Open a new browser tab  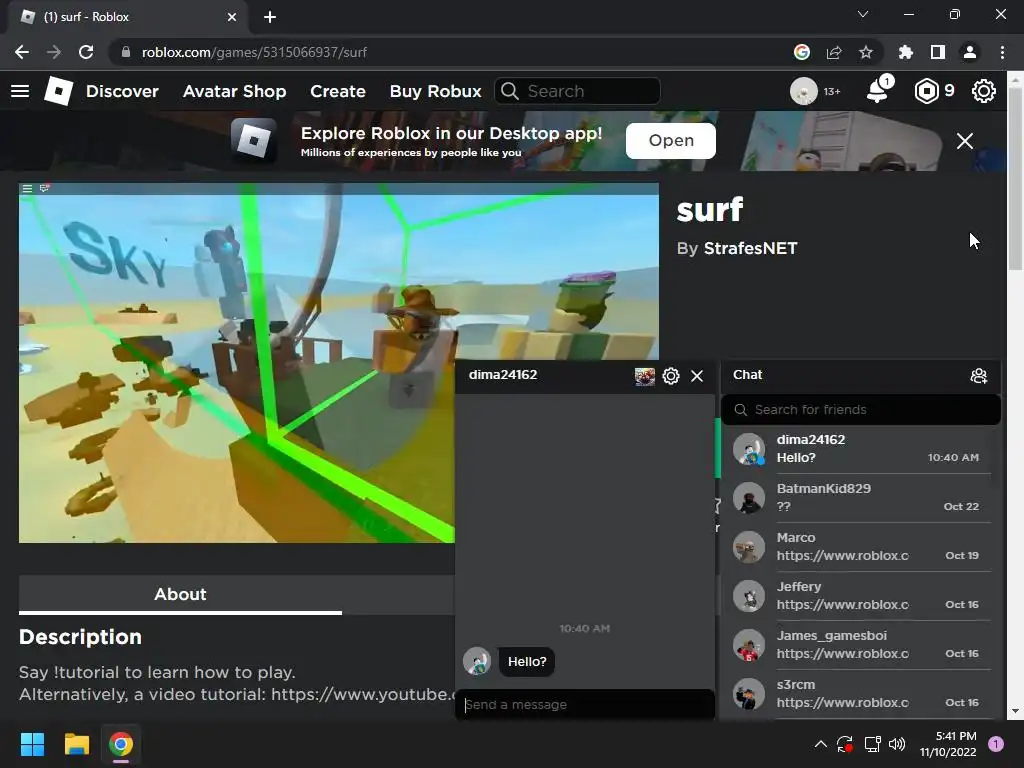pyautogui.click(x=270, y=17)
